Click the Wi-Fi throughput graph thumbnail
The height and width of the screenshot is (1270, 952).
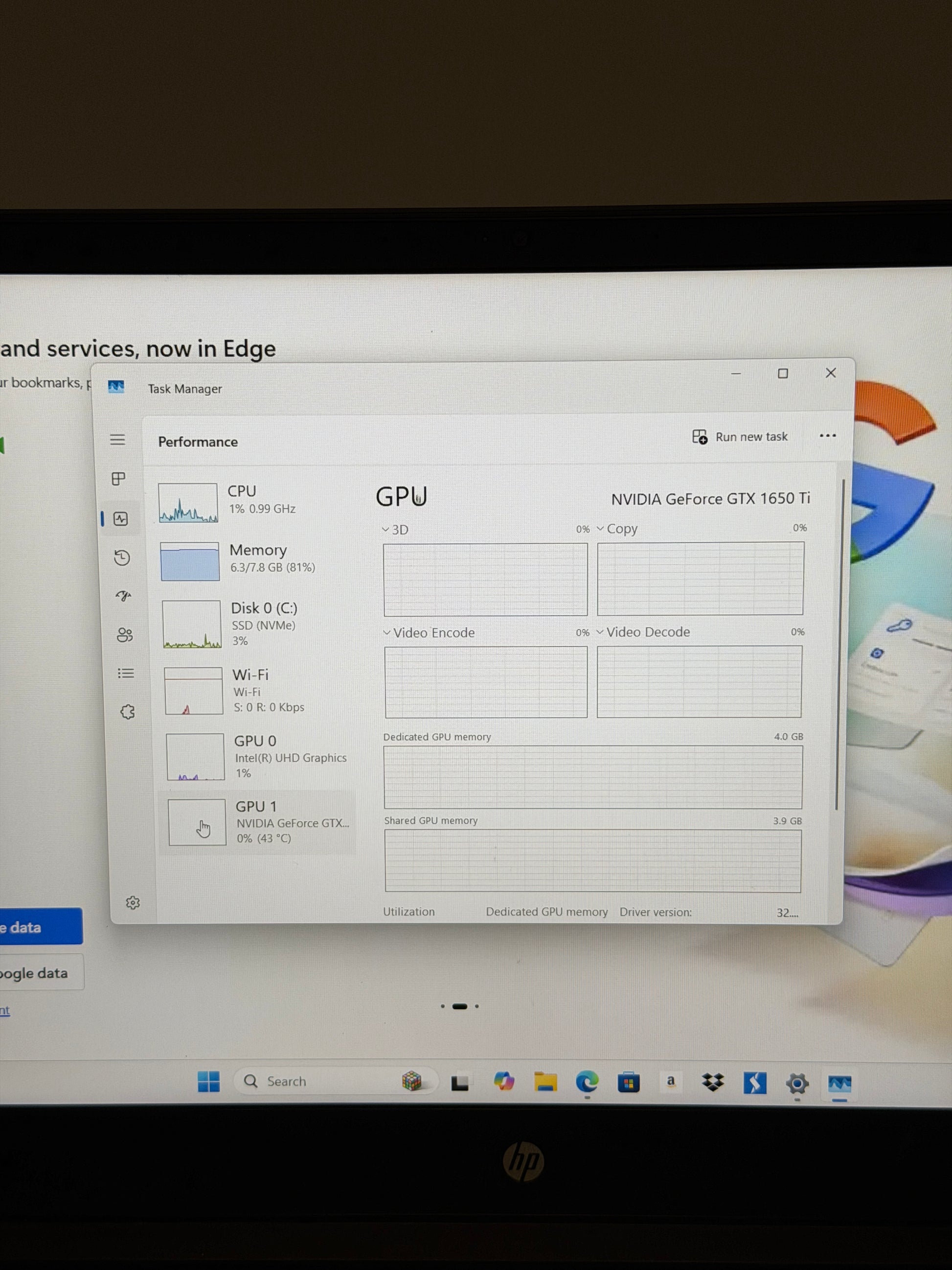click(193, 691)
